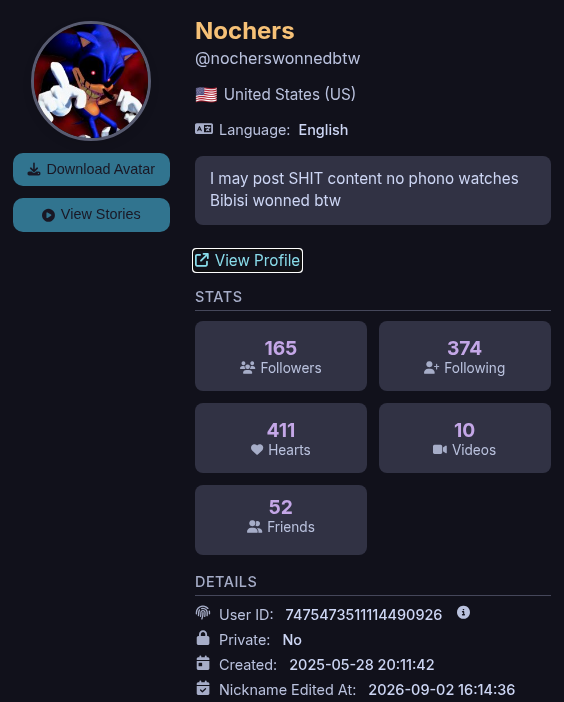
Task: Click the friends icon in Friends card
Action: click(x=254, y=526)
